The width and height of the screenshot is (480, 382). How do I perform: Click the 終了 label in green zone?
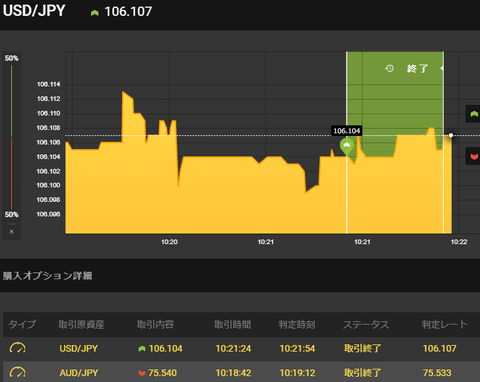(x=417, y=69)
